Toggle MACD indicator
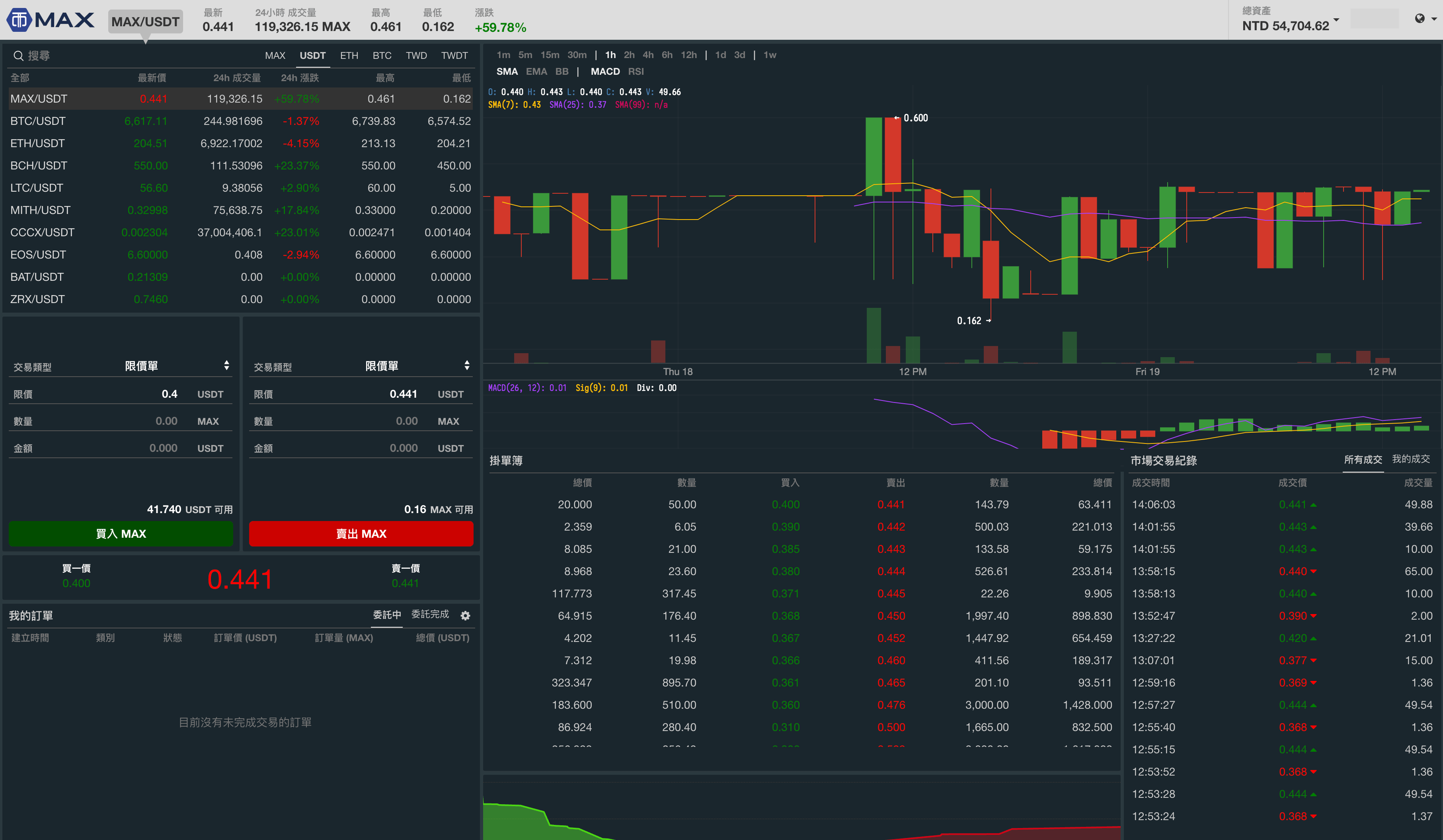Screen dimensions: 1443x840 click(x=605, y=72)
